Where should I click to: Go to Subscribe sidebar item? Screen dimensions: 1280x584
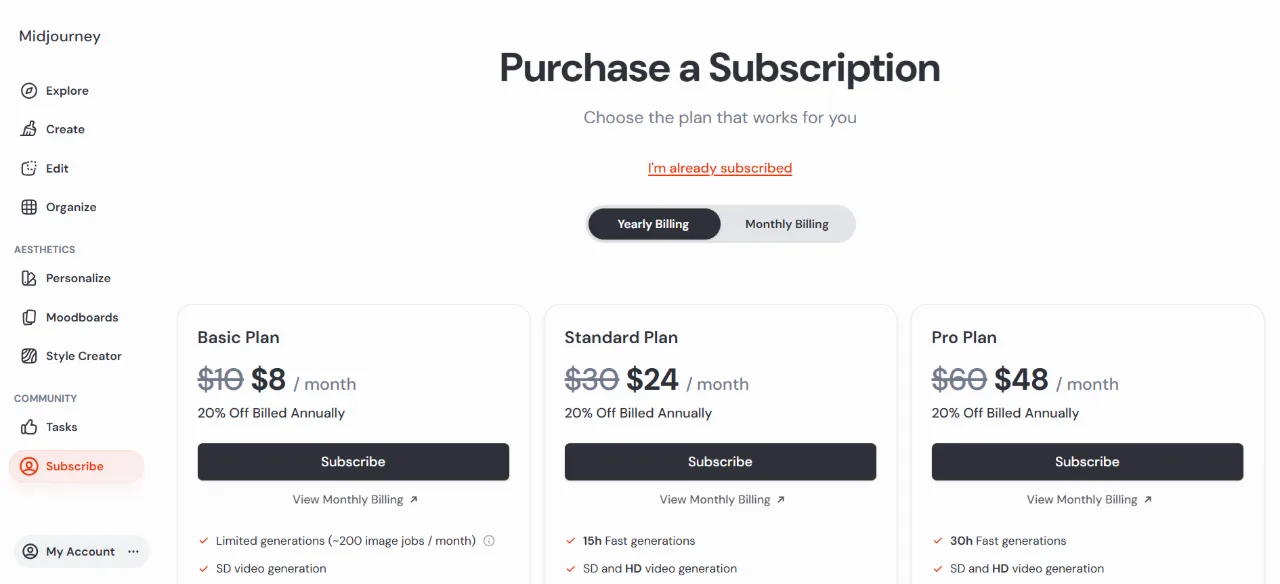click(x=76, y=466)
